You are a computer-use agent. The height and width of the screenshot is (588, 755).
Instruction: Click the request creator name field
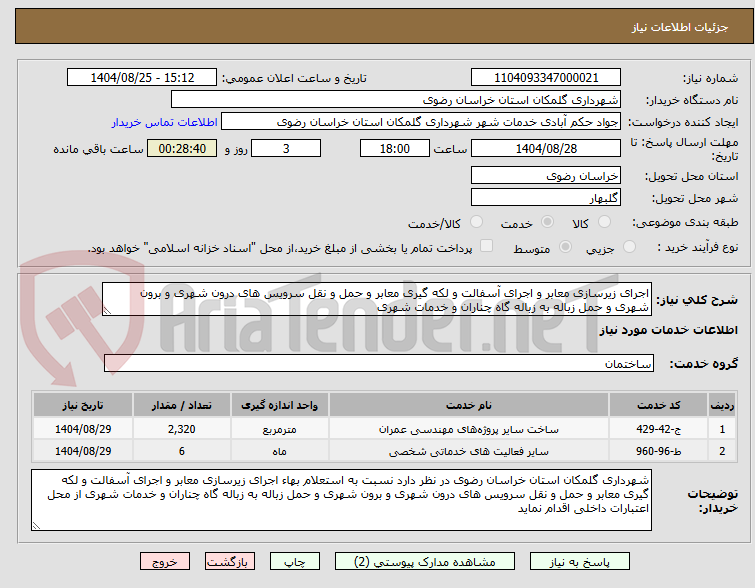click(x=421, y=122)
